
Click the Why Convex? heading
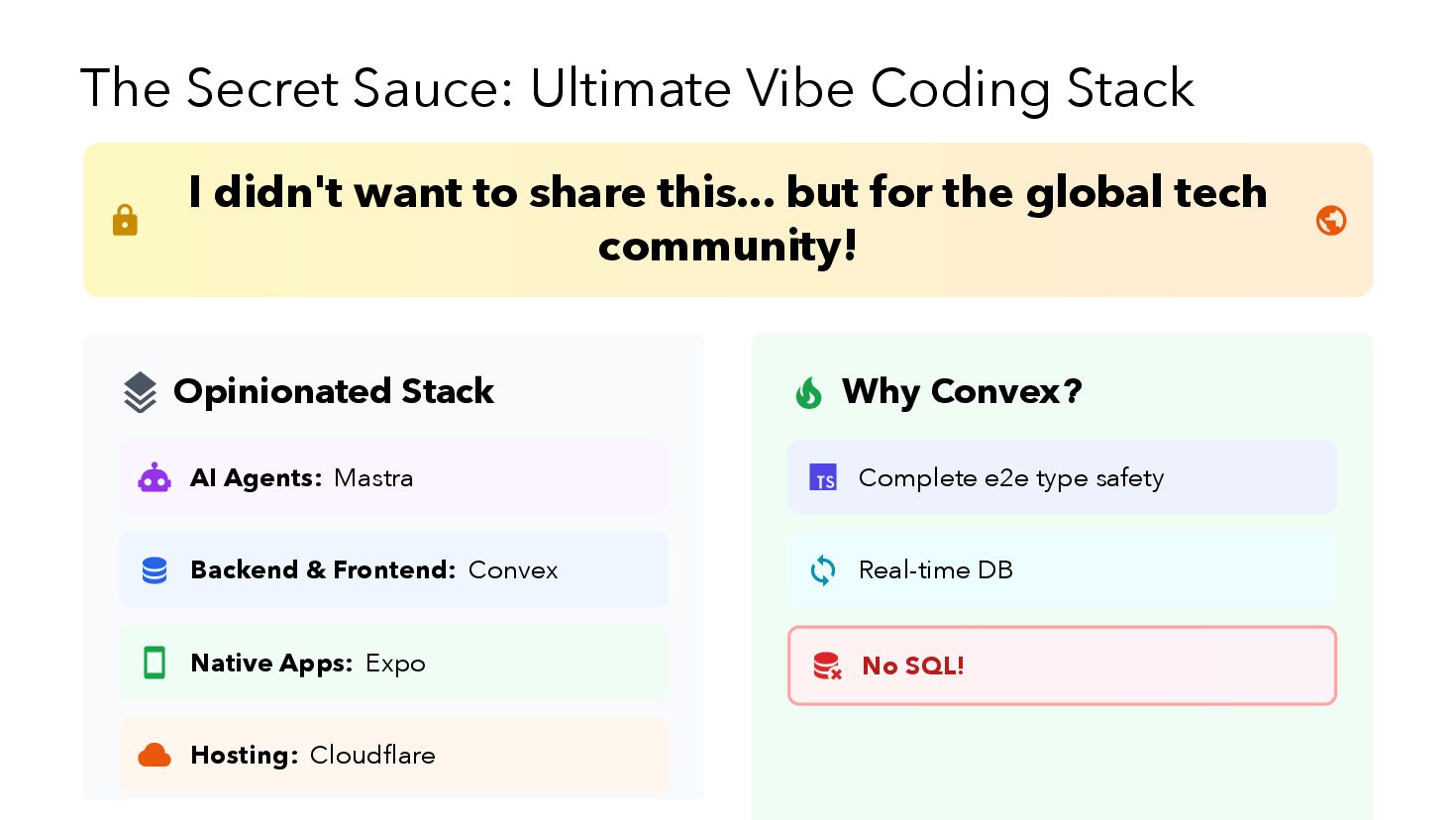(x=962, y=392)
